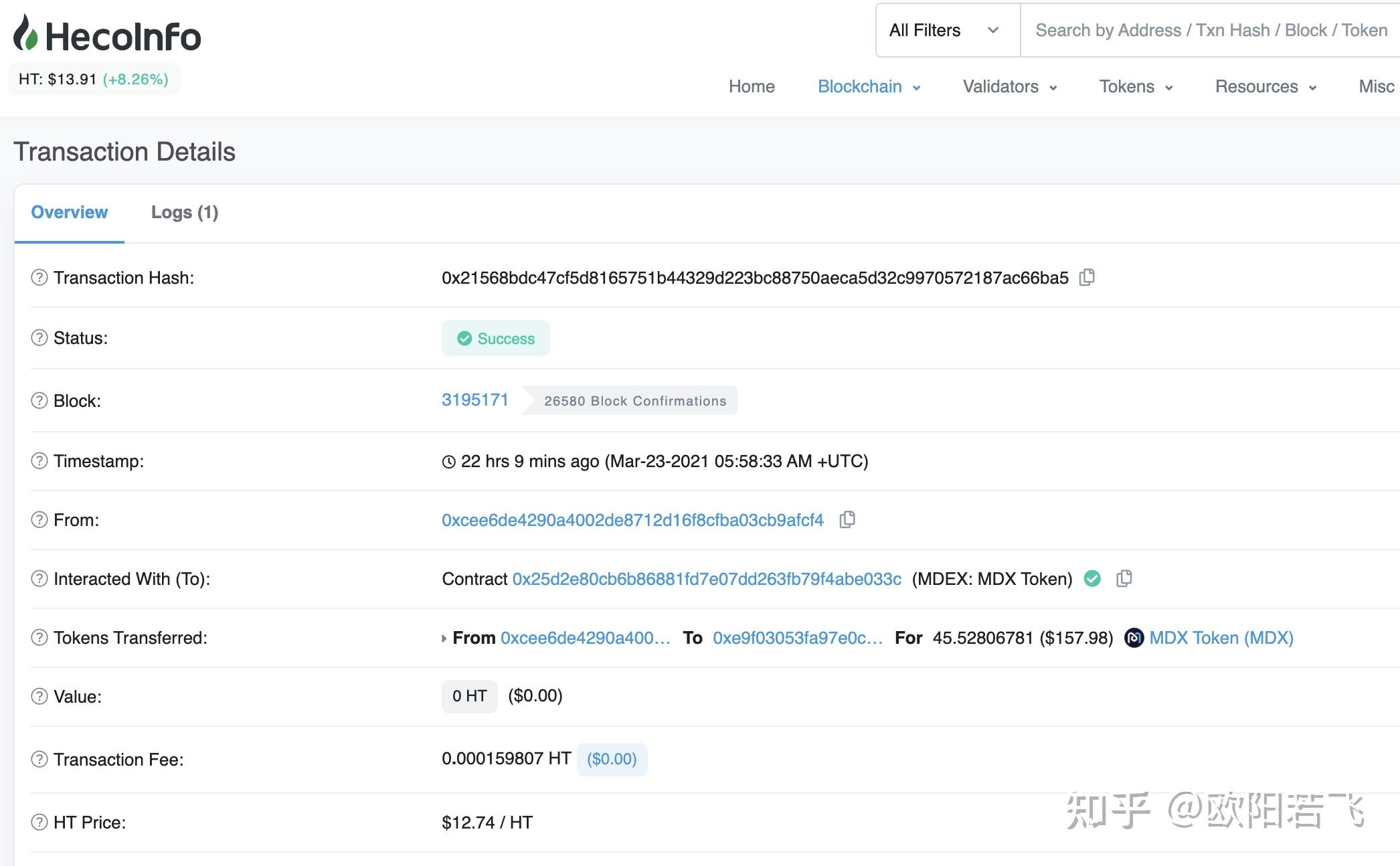Toggle the transaction fee $0.00 badge
1400x866 pixels.
coord(611,759)
